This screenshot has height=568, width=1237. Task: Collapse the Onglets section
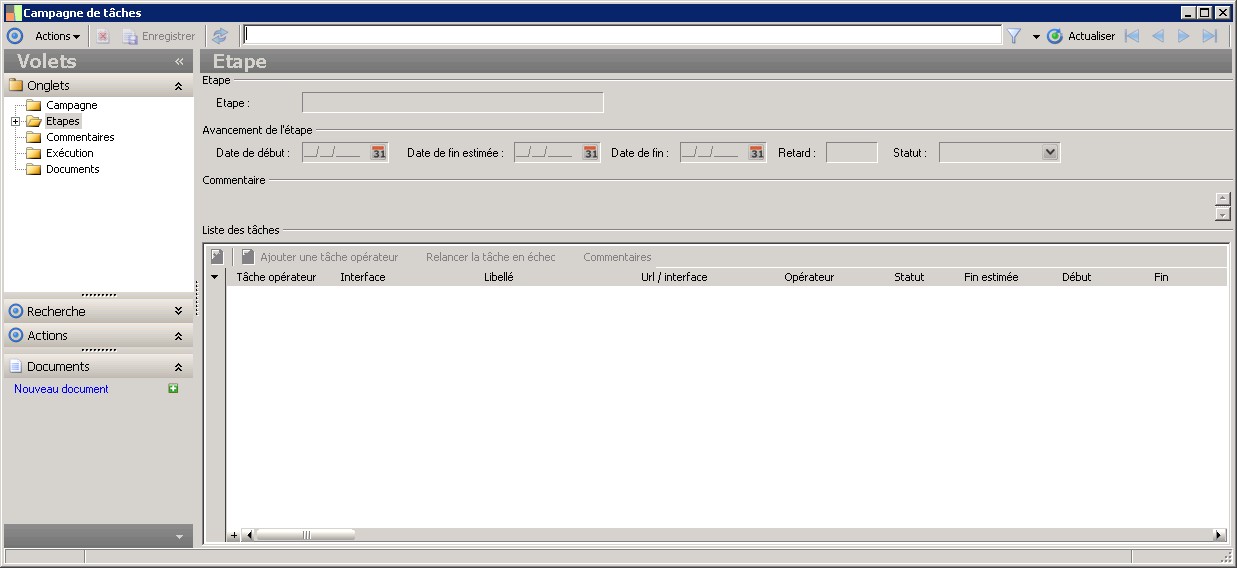(x=178, y=86)
